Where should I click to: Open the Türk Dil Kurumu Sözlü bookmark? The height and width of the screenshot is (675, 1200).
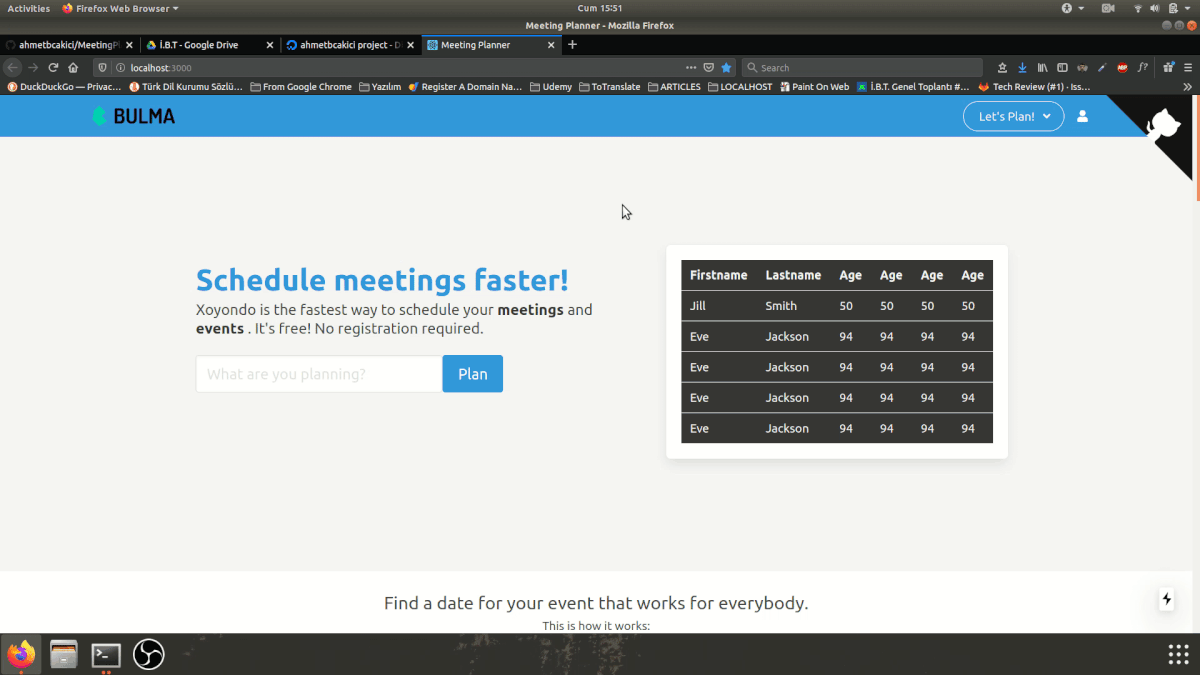click(186, 87)
